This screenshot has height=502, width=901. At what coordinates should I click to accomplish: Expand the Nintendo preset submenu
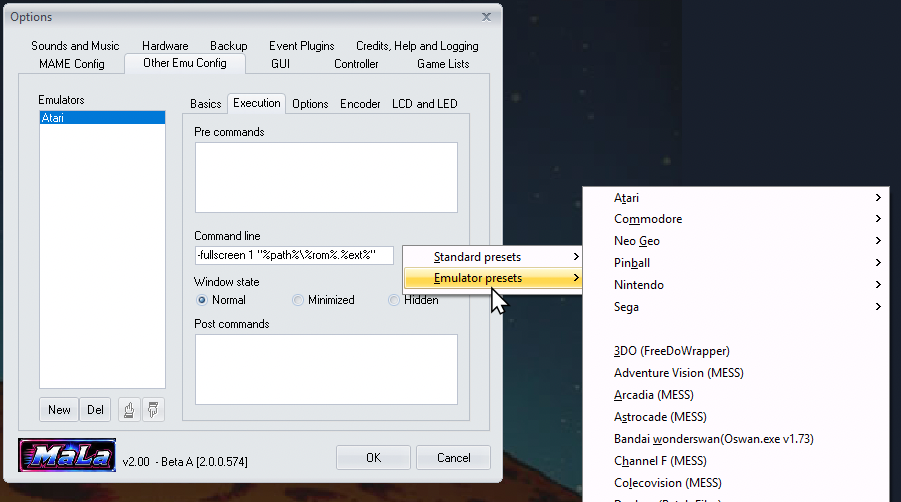(736, 284)
